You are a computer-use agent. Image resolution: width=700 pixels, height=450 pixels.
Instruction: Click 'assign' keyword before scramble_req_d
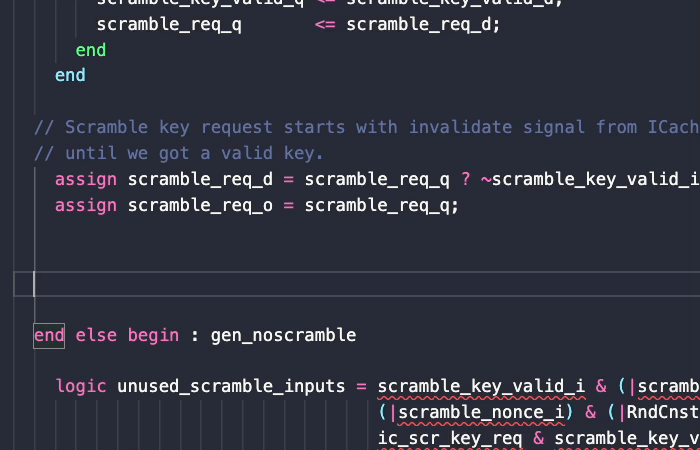(85, 179)
